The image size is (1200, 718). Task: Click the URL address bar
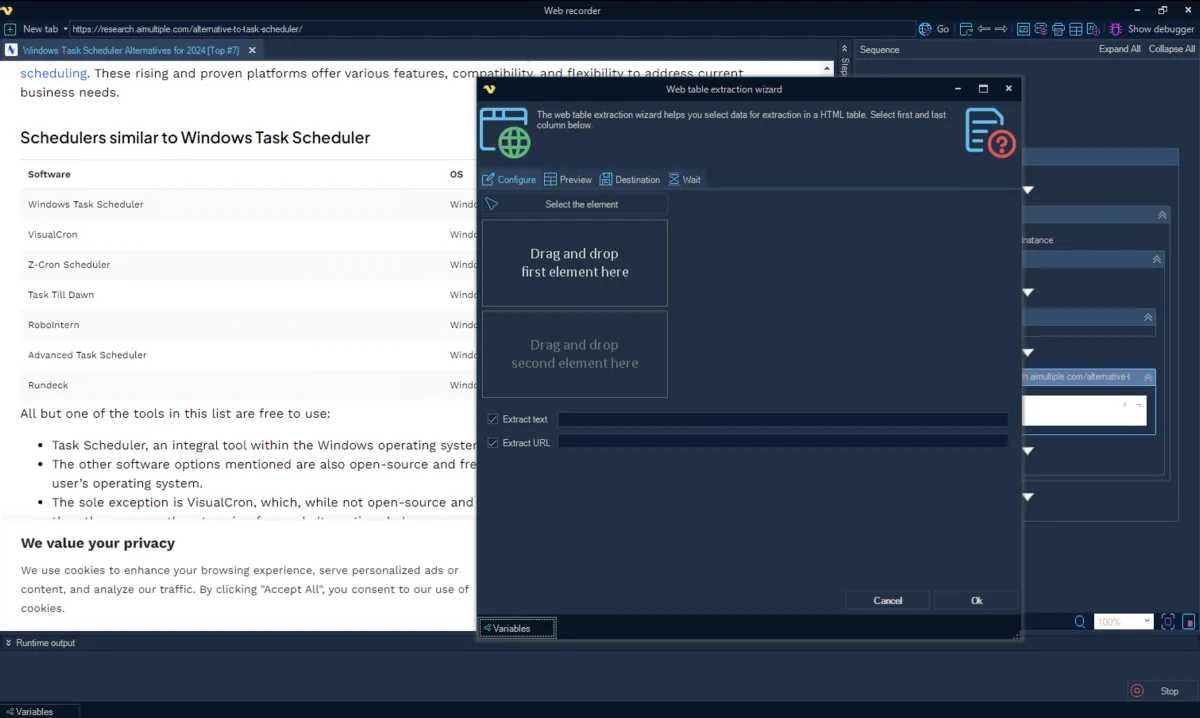492,29
